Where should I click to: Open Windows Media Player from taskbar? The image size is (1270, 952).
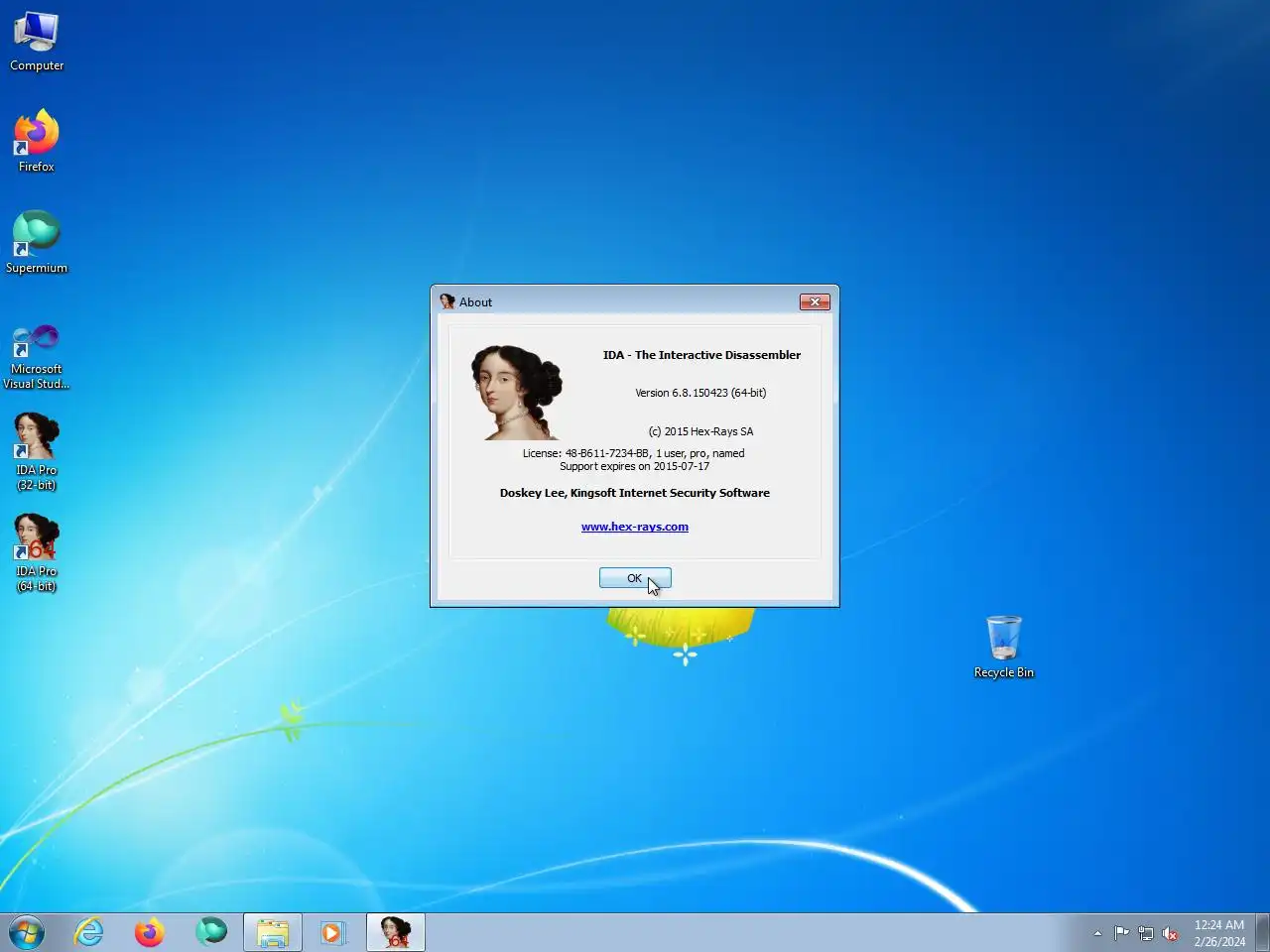[x=333, y=932]
